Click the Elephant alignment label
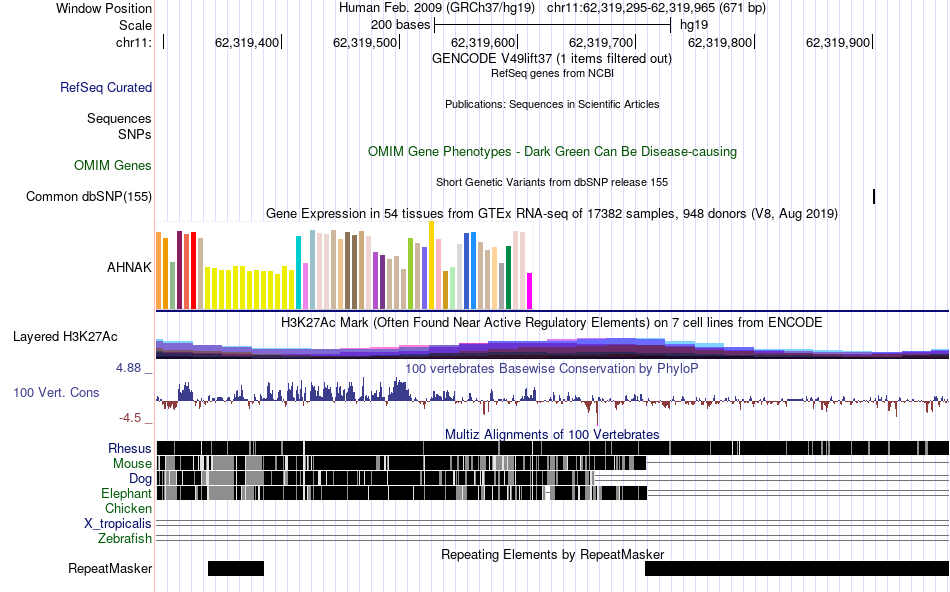This screenshot has width=950, height=592. coord(126,493)
